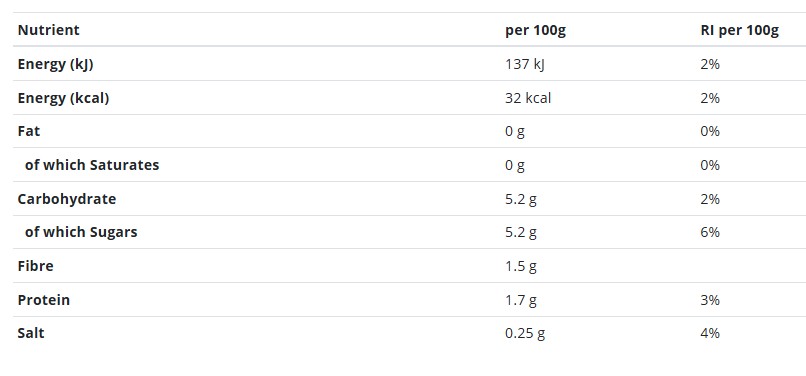The image size is (806, 376).
Task: Select the 137 kJ value
Action: (x=524, y=64)
